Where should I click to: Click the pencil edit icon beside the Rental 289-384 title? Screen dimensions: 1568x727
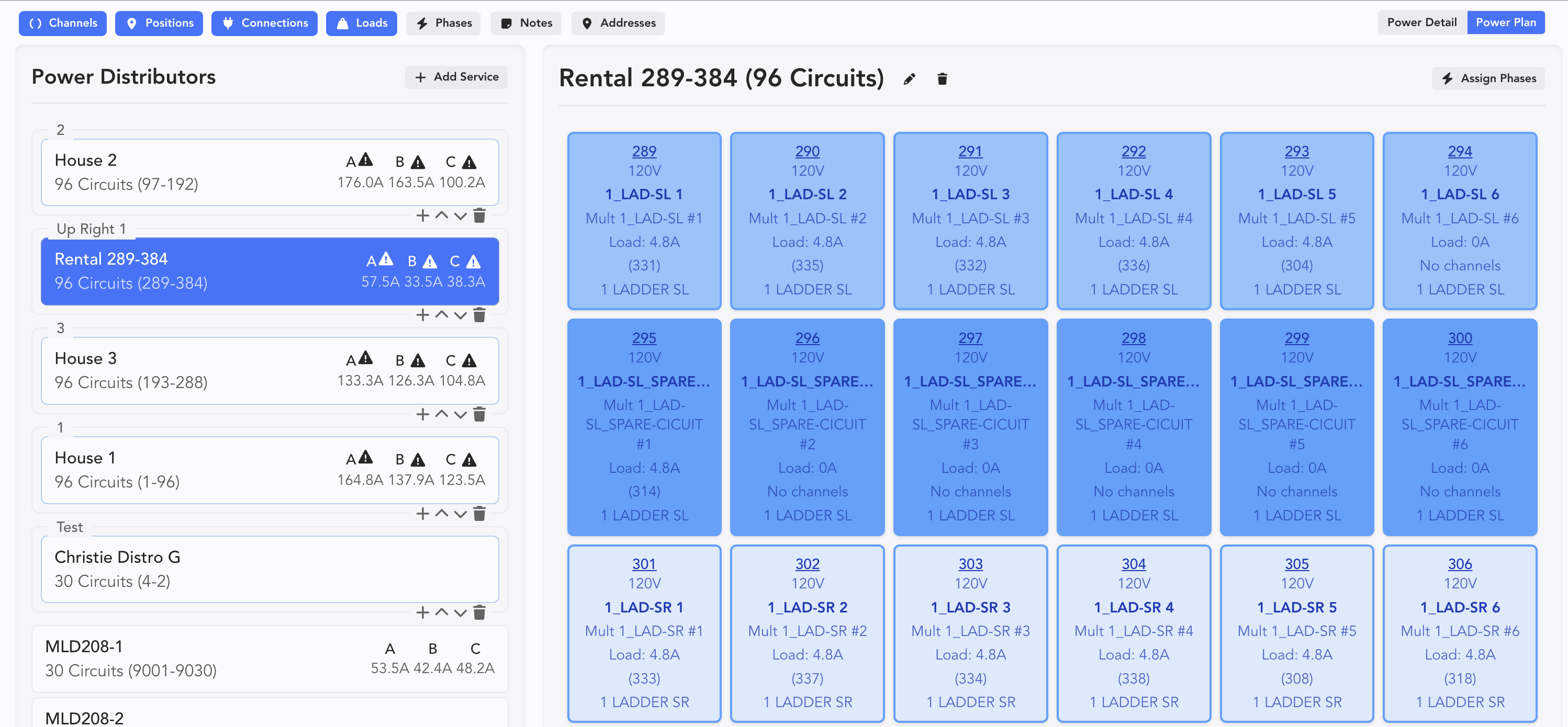[909, 79]
